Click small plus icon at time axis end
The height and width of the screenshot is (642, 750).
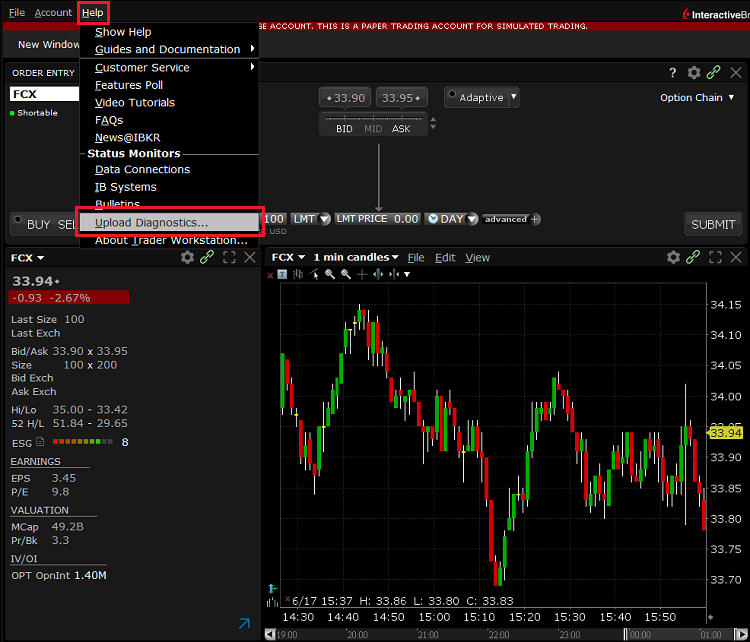[x=711, y=617]
